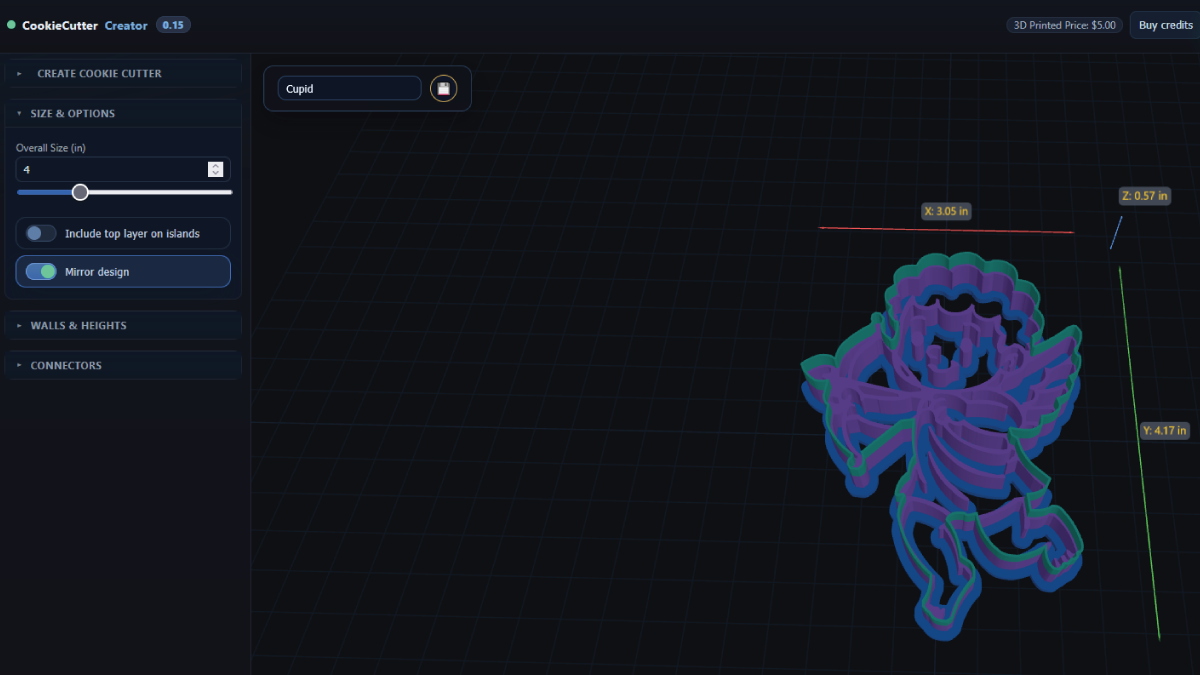Click the X: 3.05 in dimension label

tap(945, 211)
